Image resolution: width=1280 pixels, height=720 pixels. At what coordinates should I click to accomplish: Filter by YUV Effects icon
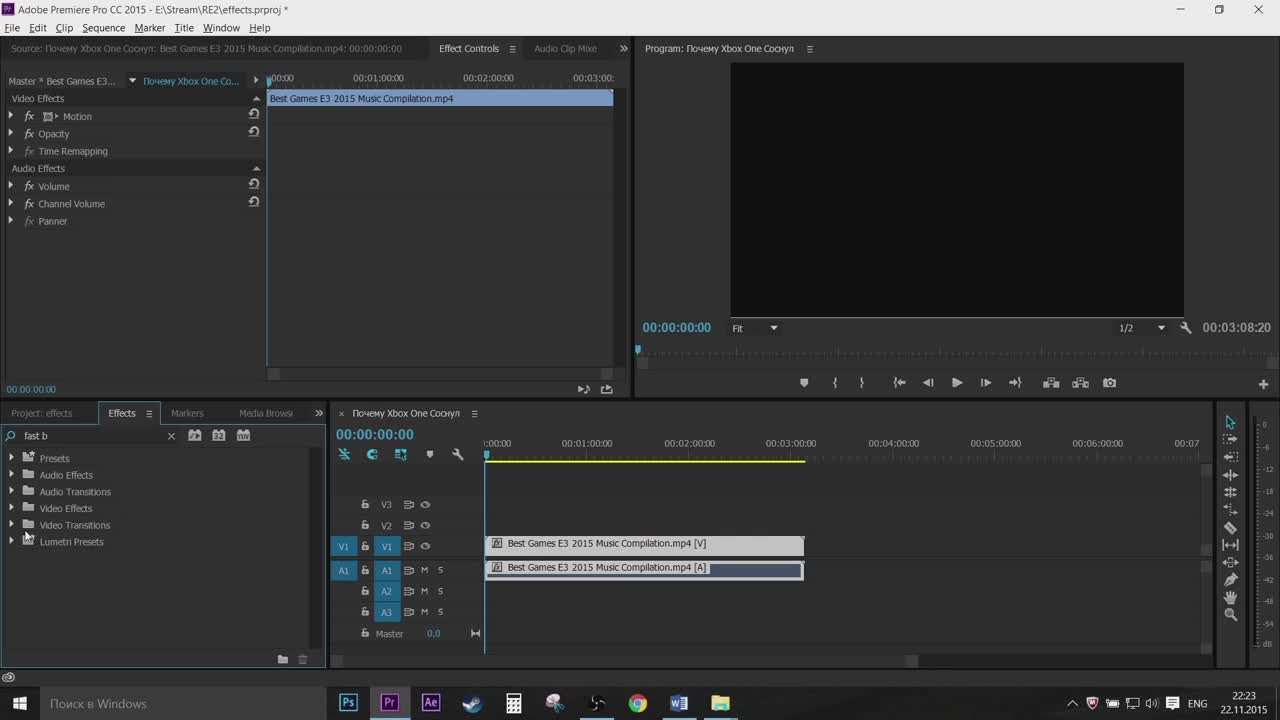click(243, 435)
